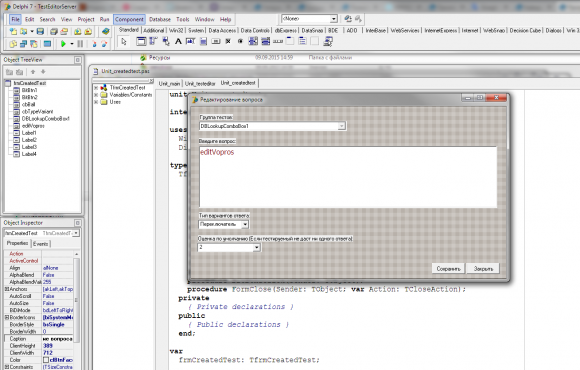Select the CheckBox component in palette

point(228,41)
